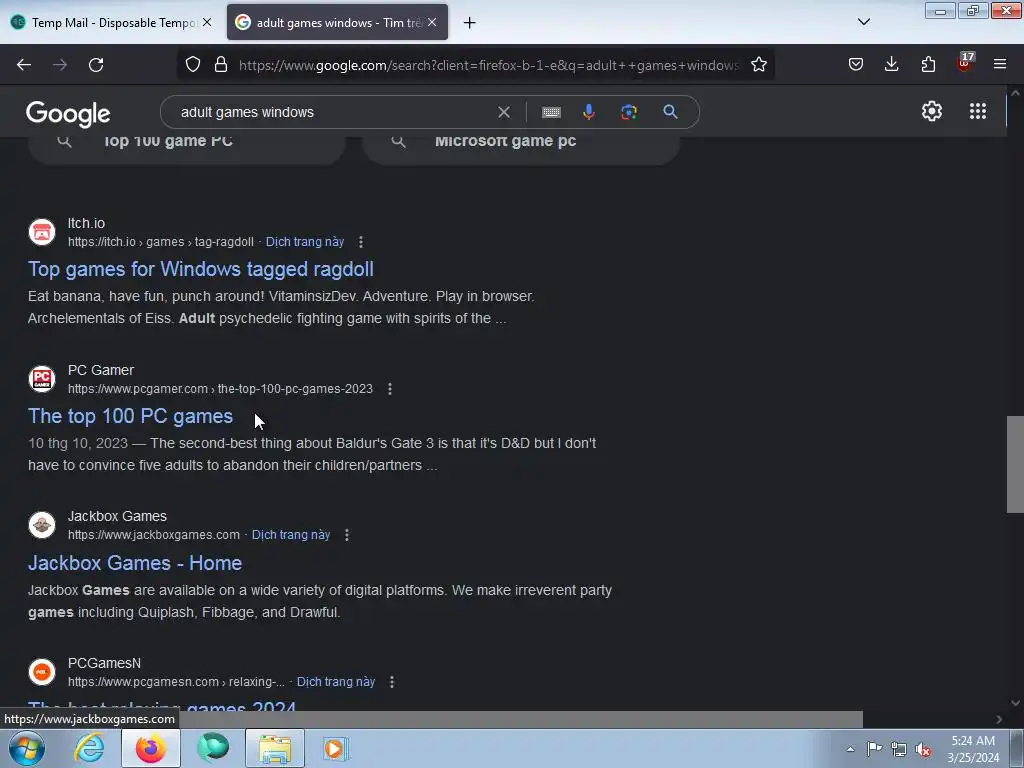This screenshot has height=768, width=1024.
Task: Open Jackbox Games - Home link
Action: click(135, 563)
